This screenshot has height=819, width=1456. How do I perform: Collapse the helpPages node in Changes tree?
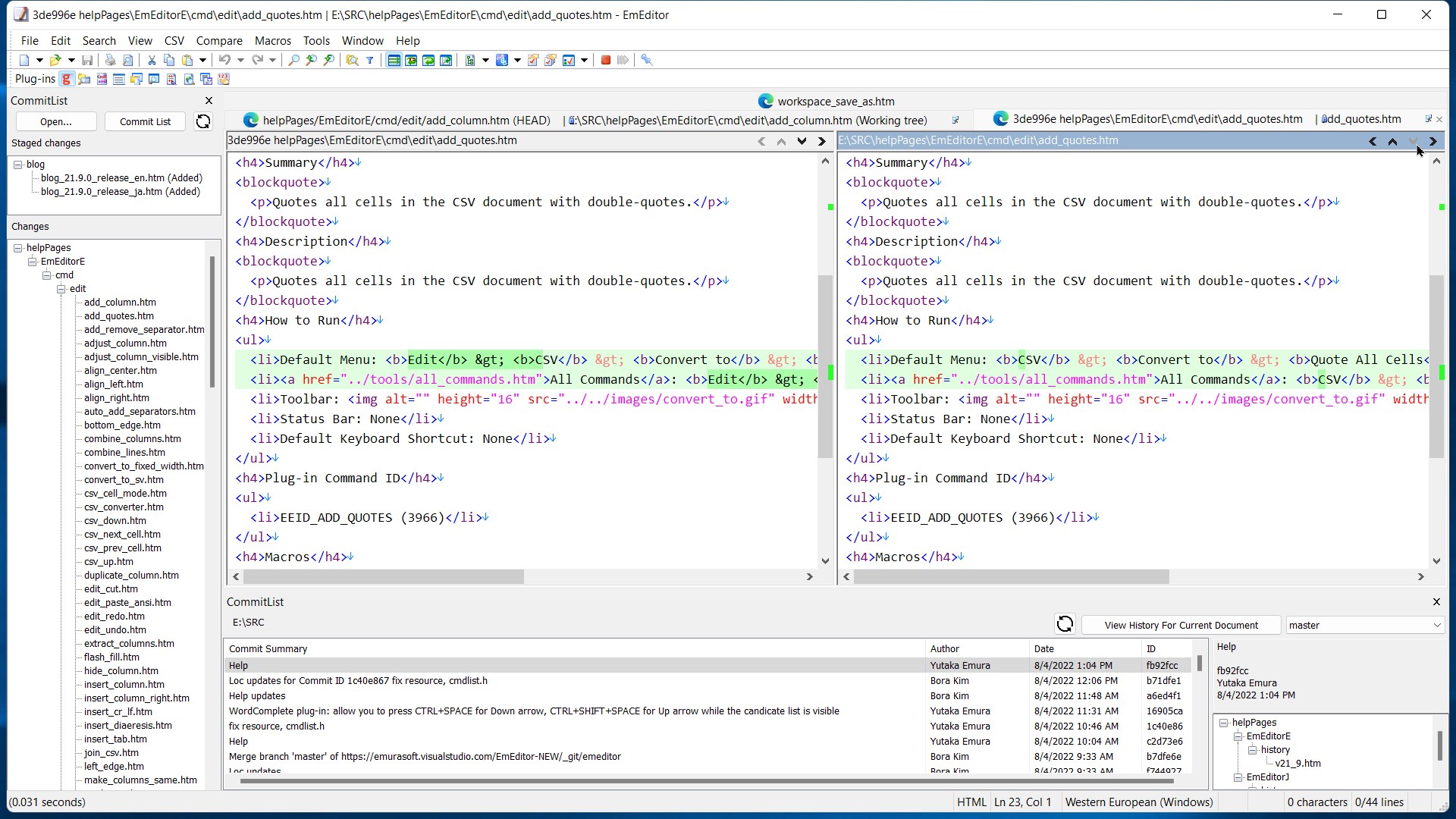pos(18,248)
